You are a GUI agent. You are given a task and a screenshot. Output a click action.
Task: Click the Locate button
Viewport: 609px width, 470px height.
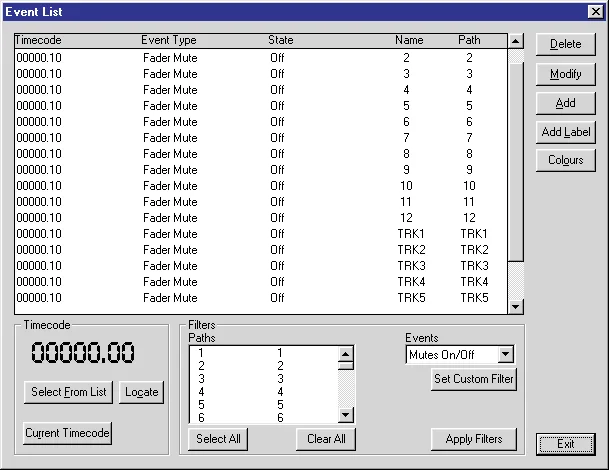tap(141, 392)
